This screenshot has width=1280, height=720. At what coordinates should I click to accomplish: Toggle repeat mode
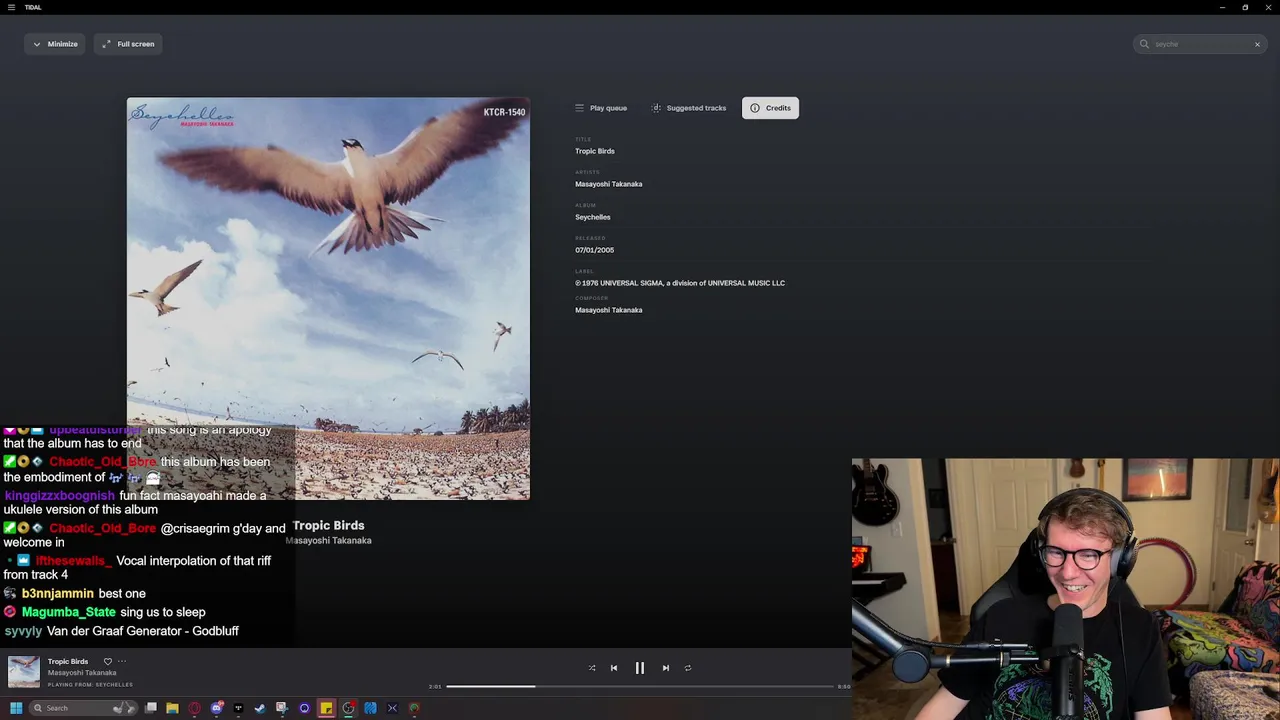(x=688, y=668)
